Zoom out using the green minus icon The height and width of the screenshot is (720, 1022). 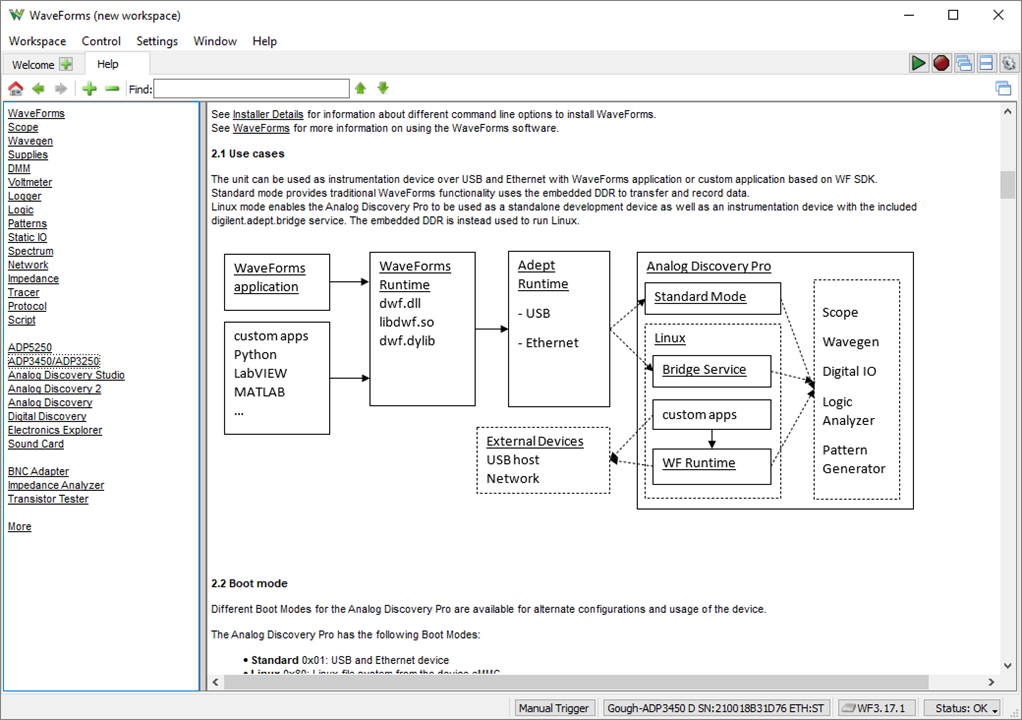pos(112,89)
